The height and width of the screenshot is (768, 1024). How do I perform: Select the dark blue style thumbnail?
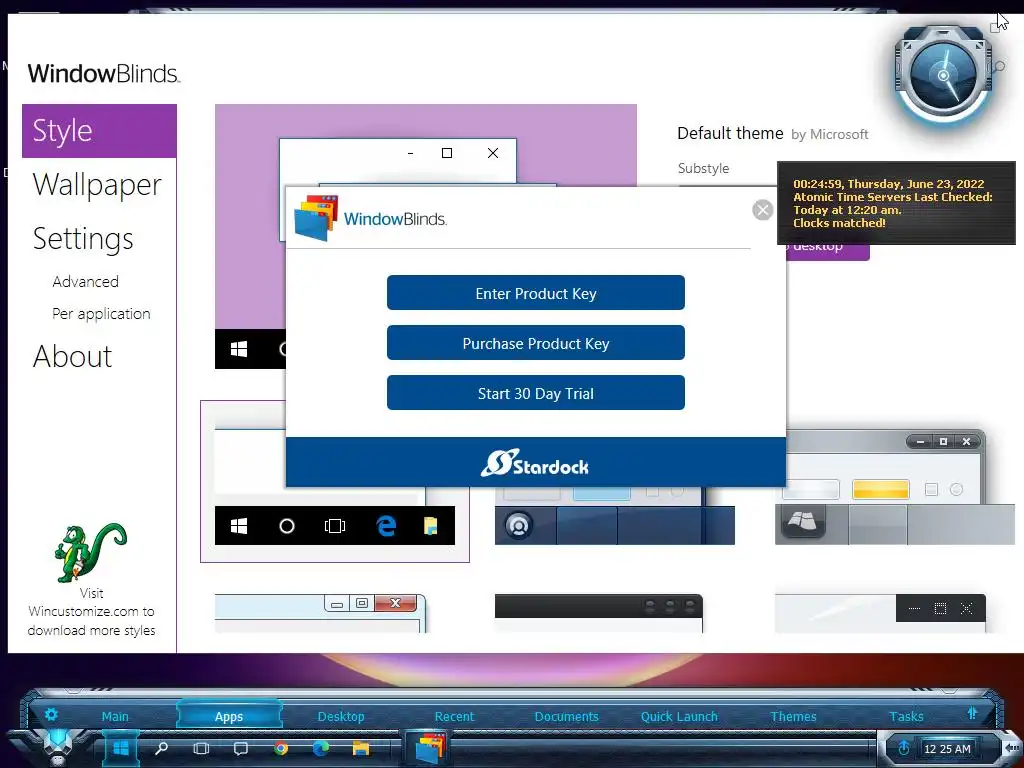pos(615,516)
